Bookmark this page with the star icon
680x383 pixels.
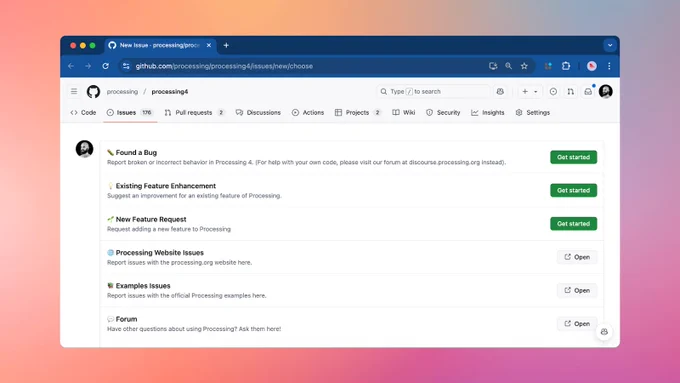tap(524, 66)
